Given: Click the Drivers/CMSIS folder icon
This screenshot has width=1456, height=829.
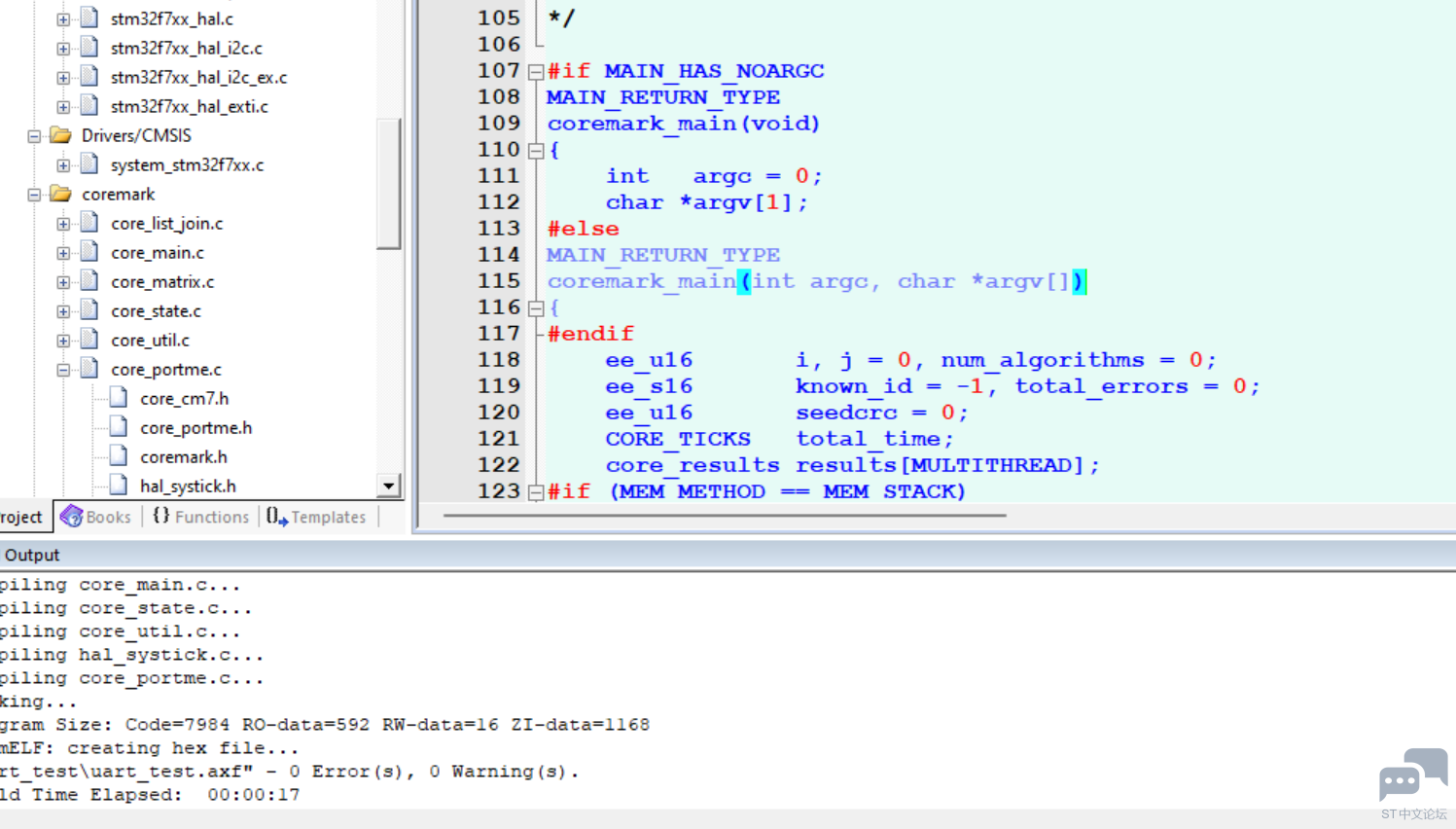Looking at the screenshot, I should pyautogui.click(x=61, y=135).
